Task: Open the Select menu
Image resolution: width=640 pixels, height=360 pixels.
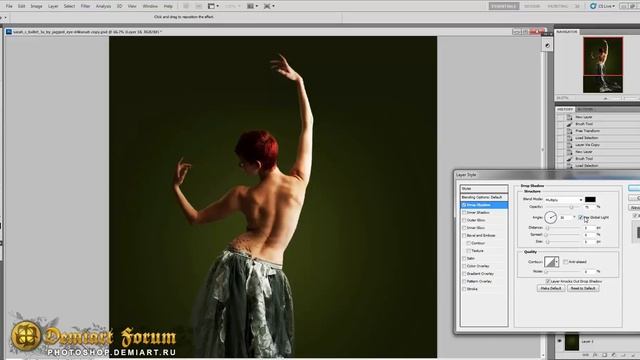Action: pyautogui.click(x=69, y=6)
